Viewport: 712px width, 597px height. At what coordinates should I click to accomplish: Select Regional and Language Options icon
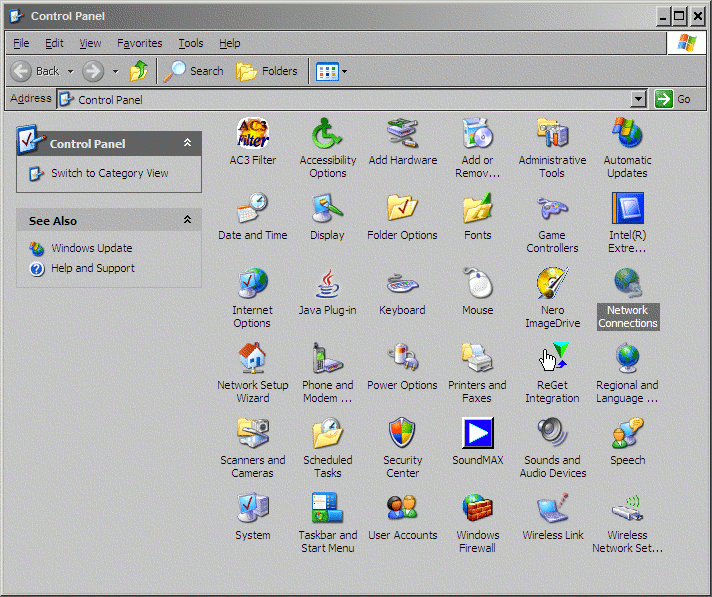coord(627,358)
